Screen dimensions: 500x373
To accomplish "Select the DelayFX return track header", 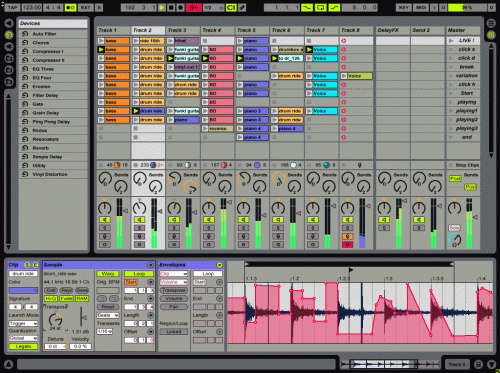I will pos(393,30).
